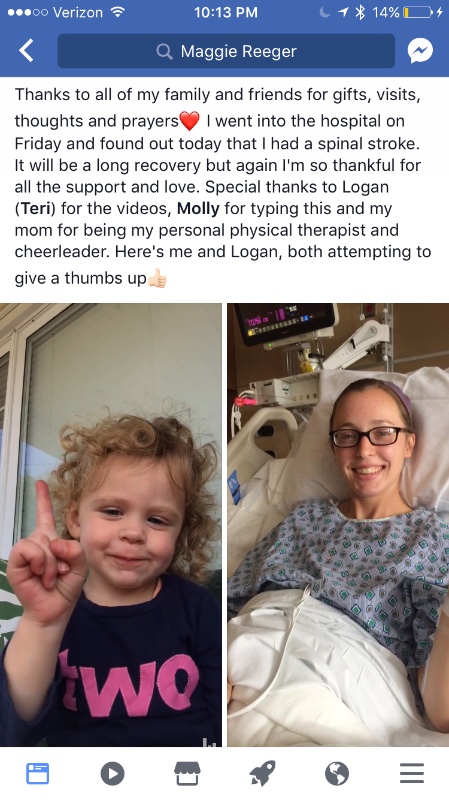449x800 pixels.
Task: Tap the Bluetooth status bar icon
Action: 360,12
